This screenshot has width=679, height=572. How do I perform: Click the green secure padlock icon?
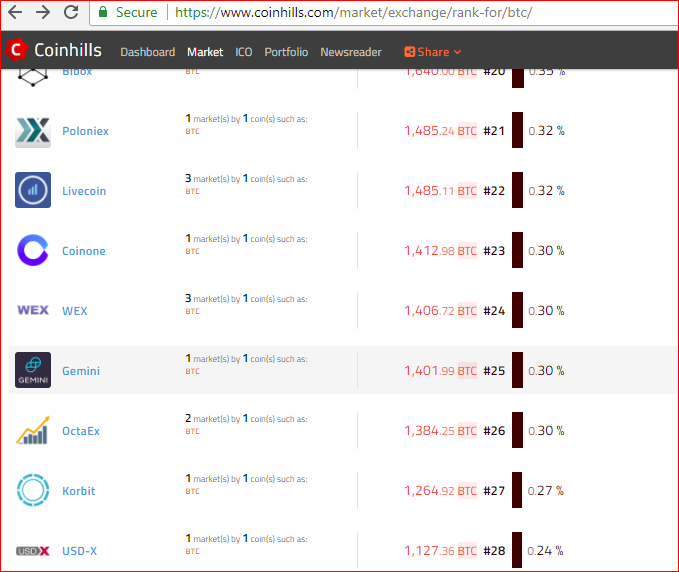(x=103, y=12)
